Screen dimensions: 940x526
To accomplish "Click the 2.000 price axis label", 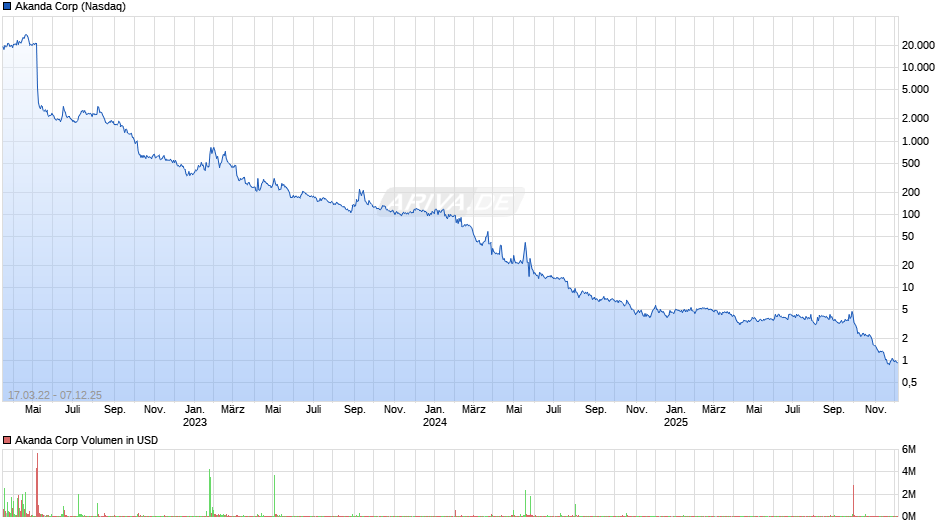I will click(915, 118).
